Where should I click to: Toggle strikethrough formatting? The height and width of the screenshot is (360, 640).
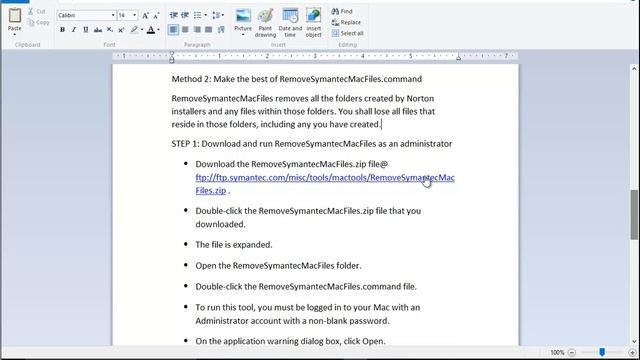[98, 29]
